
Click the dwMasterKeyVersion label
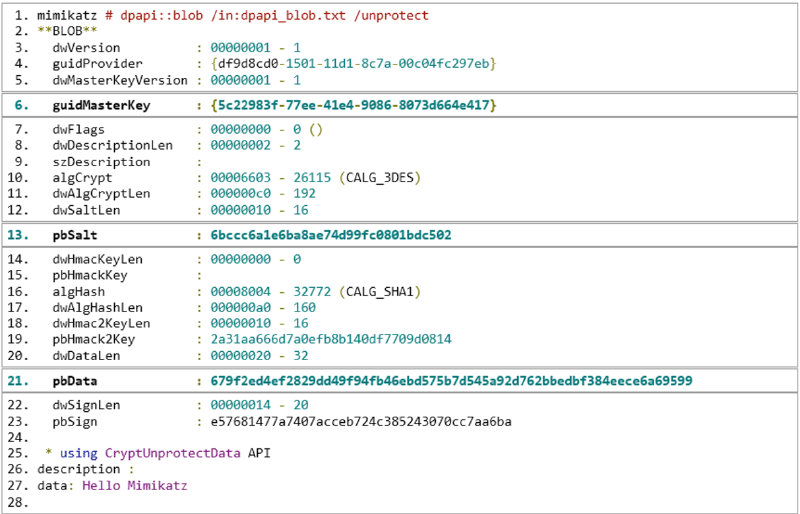120,81
